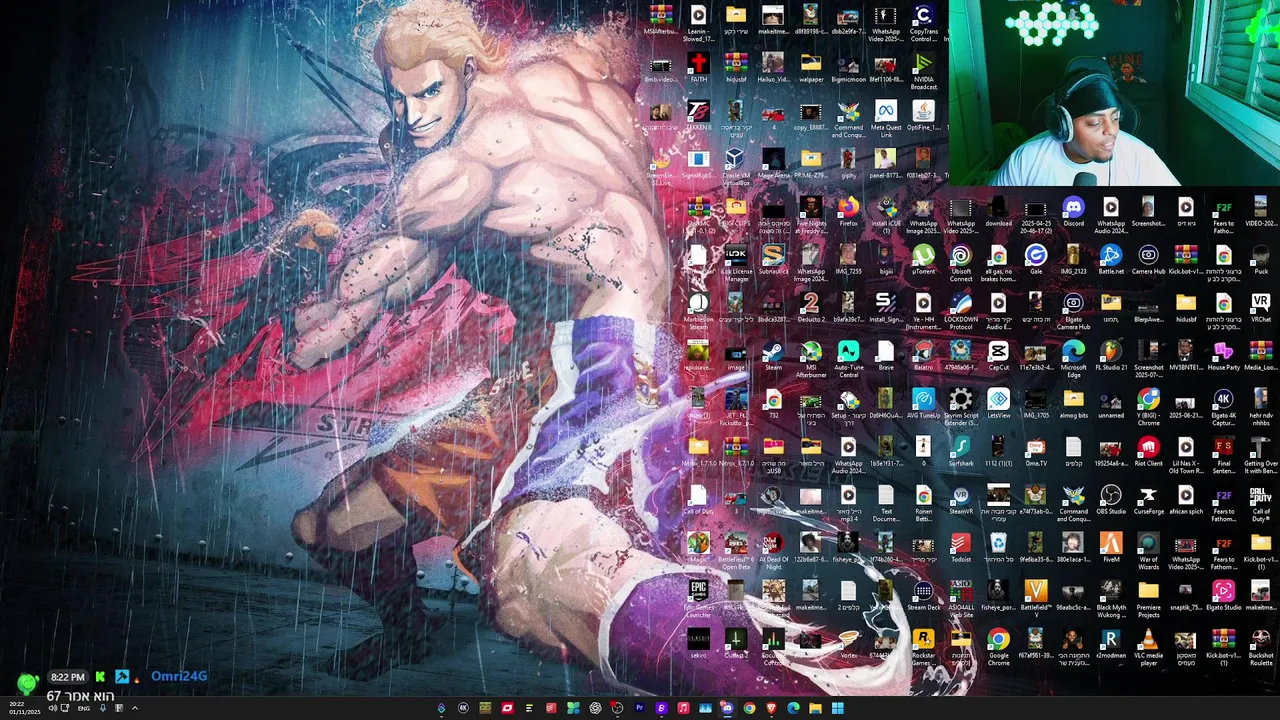Viewport: 1280px width, 720px height.
Task: Show hidden system tray icons
Action: [x=134, y=708]
